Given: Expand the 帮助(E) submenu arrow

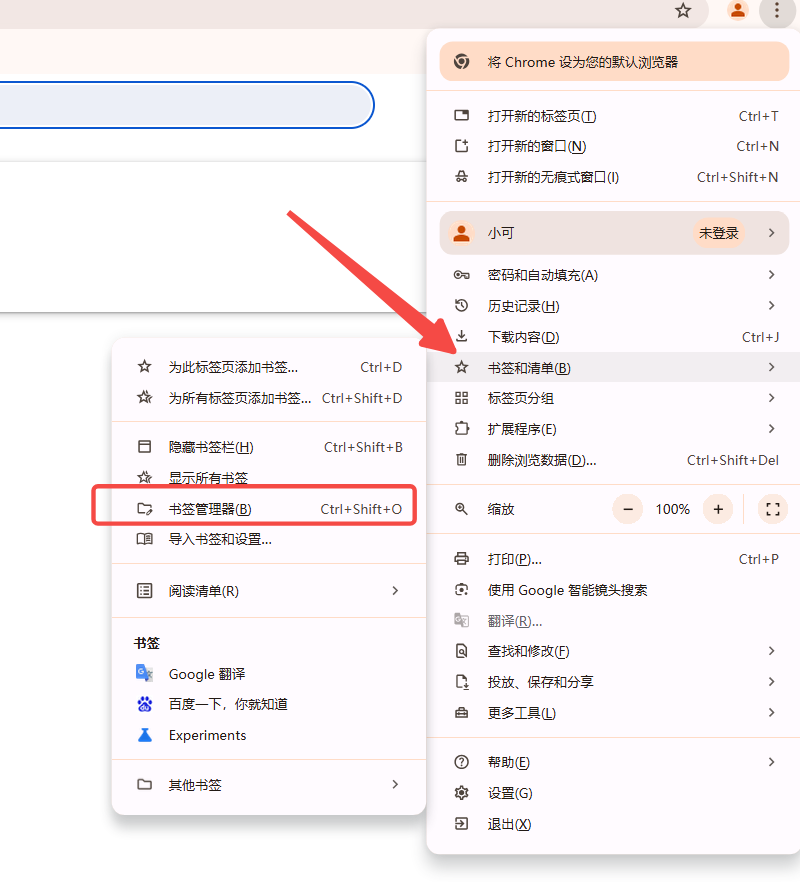Looking at the screenshot, I should (772, 762).
